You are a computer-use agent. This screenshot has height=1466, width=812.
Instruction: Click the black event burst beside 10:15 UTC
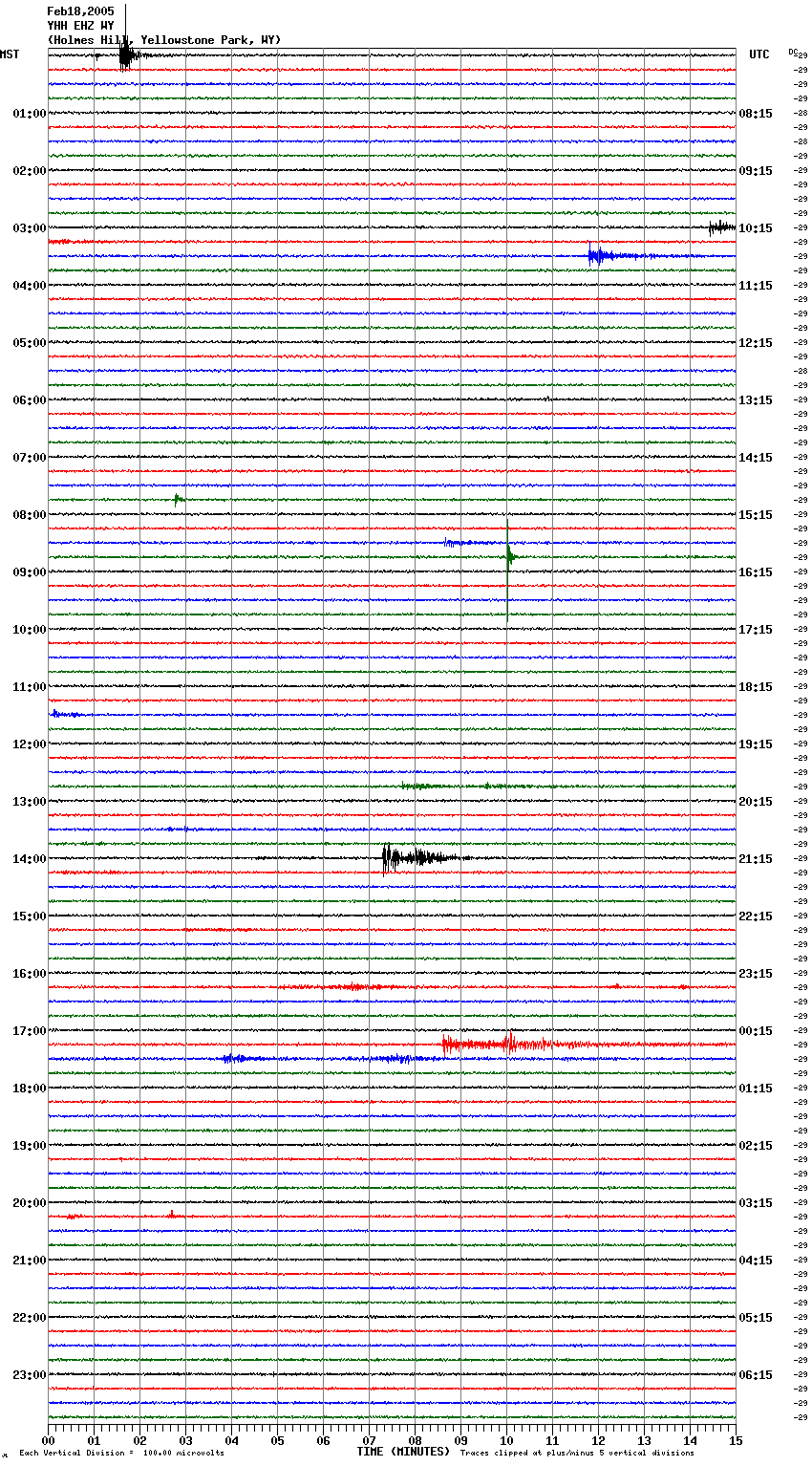[721, 227]
